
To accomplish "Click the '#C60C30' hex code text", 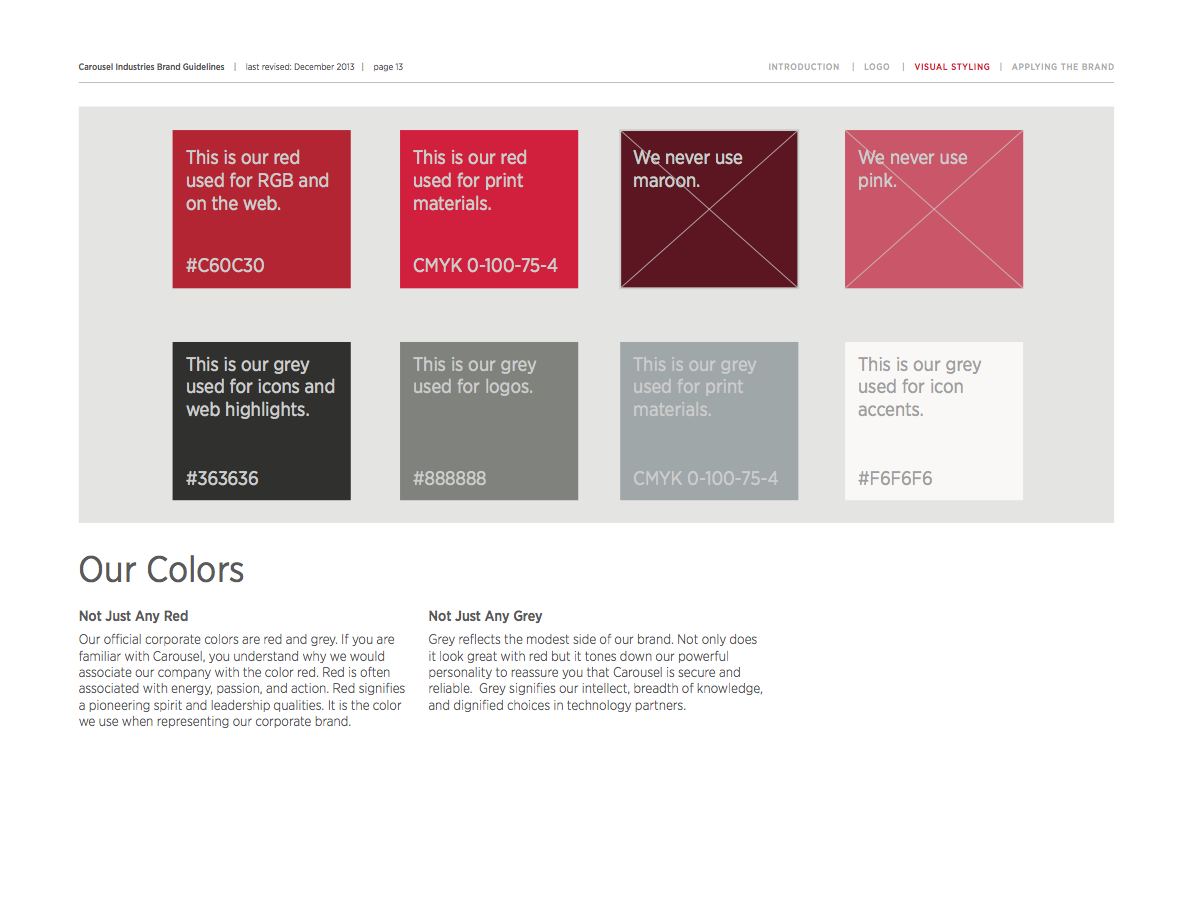I will click(x=225, y=266).
